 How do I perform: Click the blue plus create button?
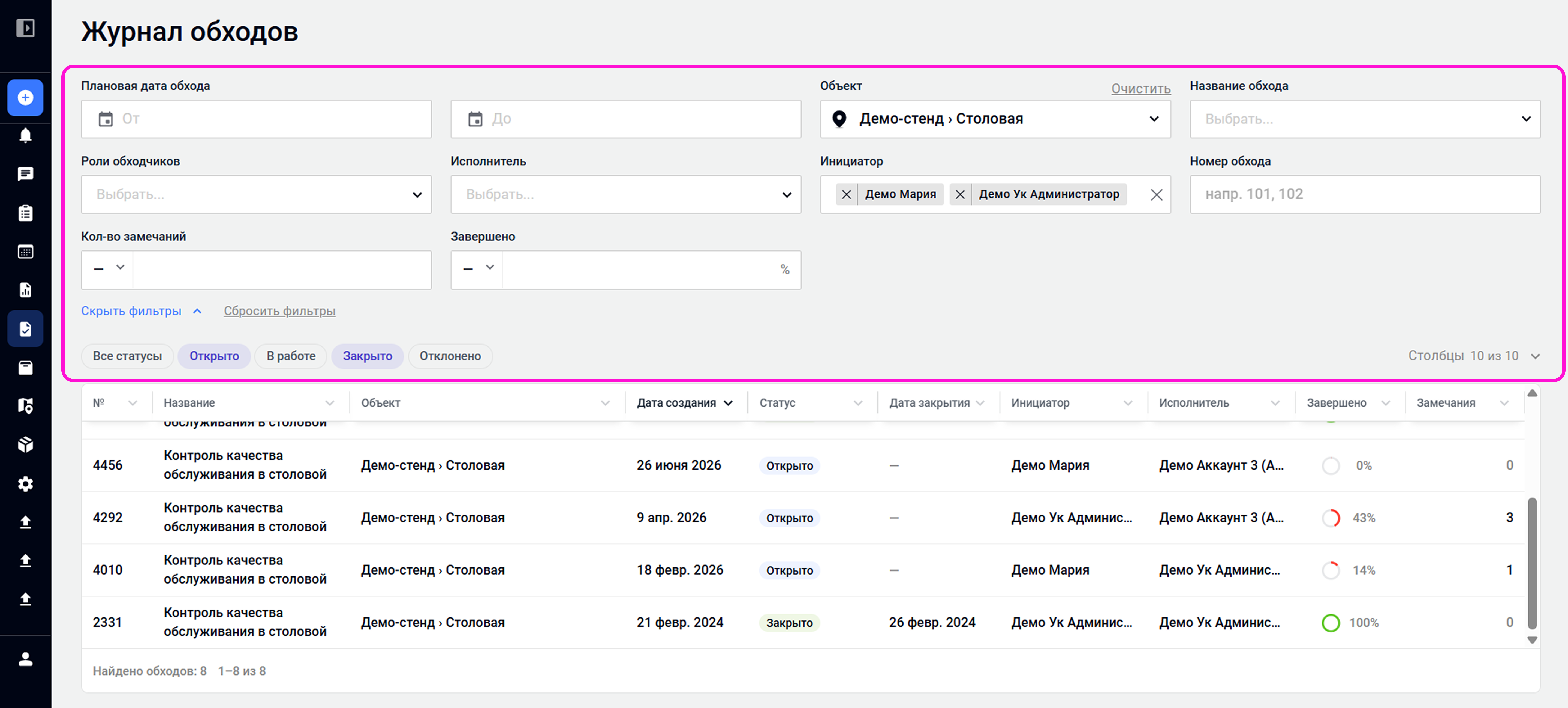[x=25, y=97]
